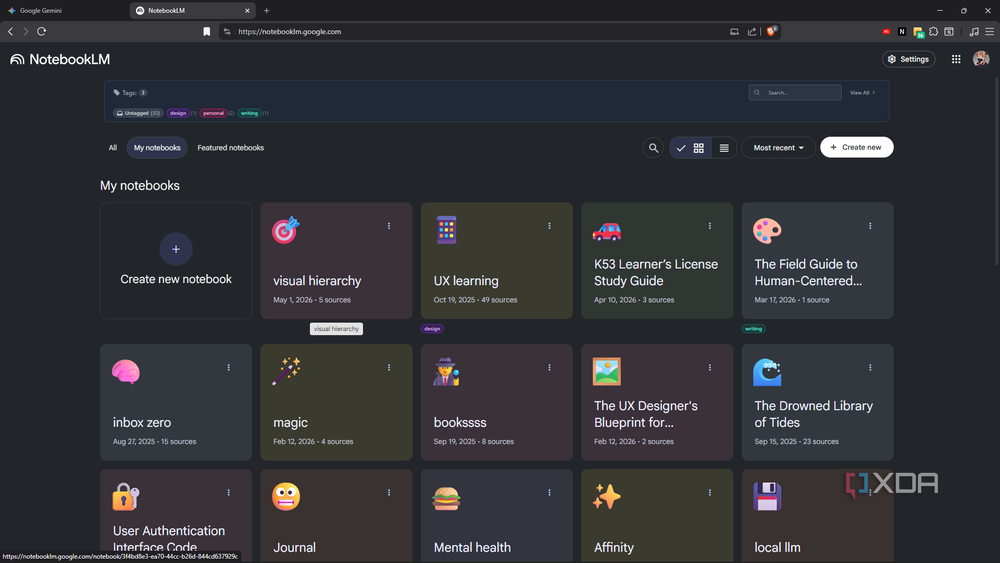Select the All tab
This screenshot has width=1000, height=563.
pyautogui.click(x=113, y=148)
